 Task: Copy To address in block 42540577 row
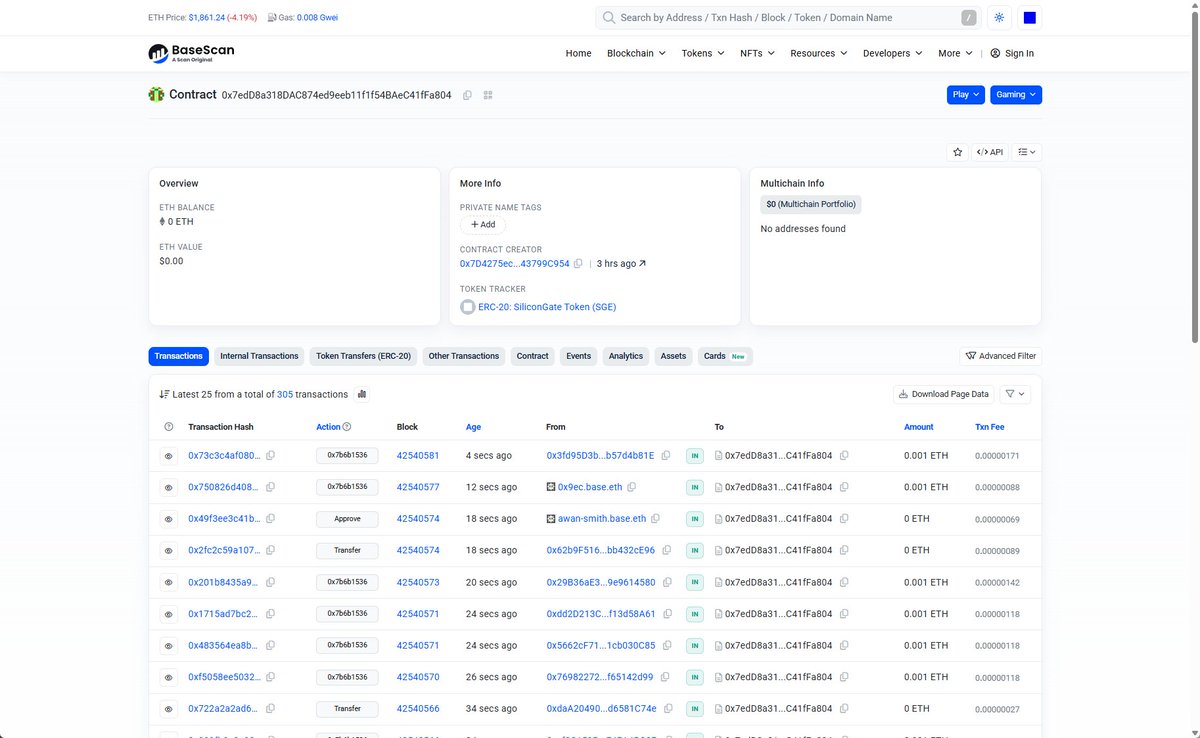pyautogui.click(x=844, y=487)
